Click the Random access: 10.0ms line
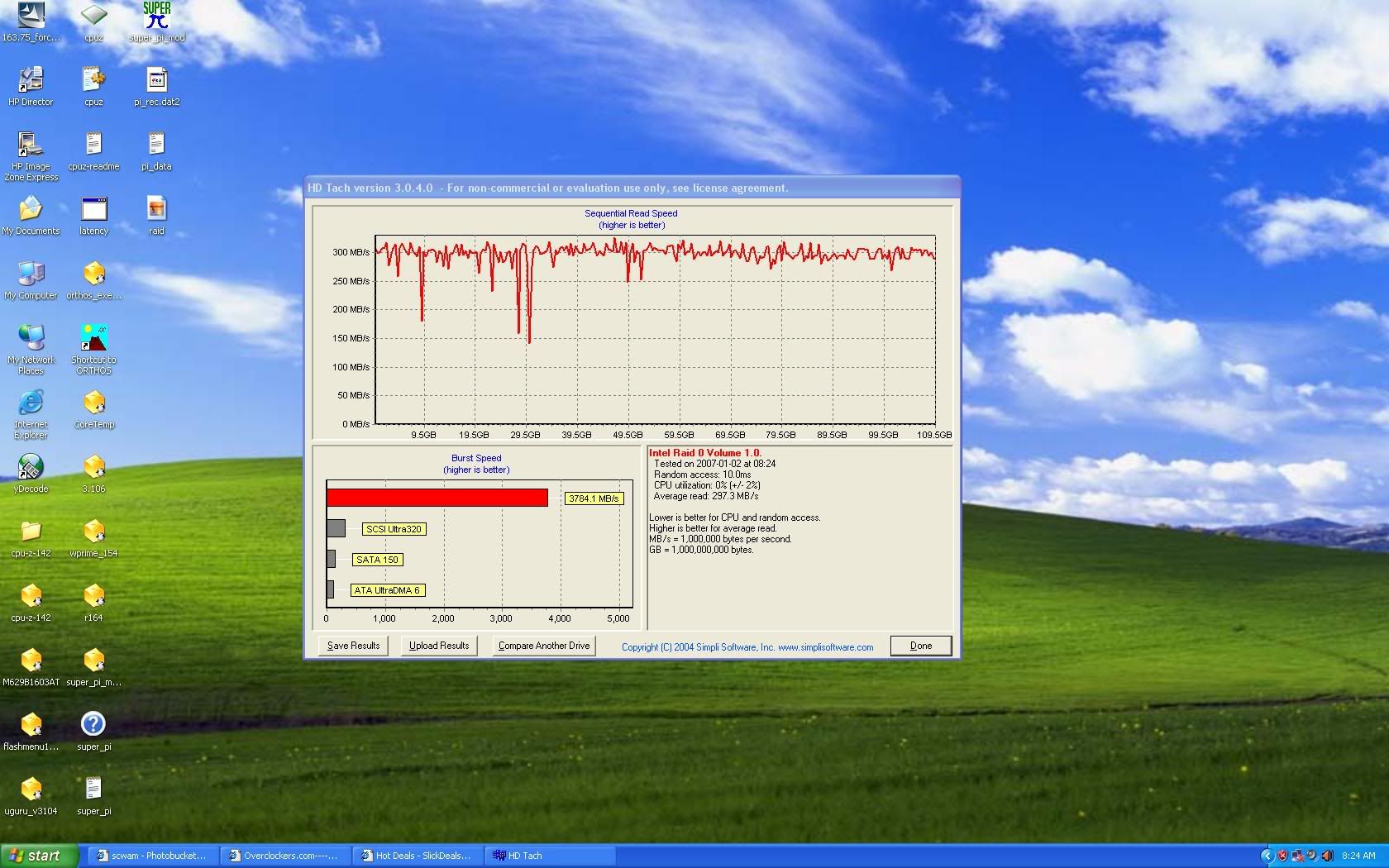The height and width of the screenshot is (868, 1389). coord(703,475)
